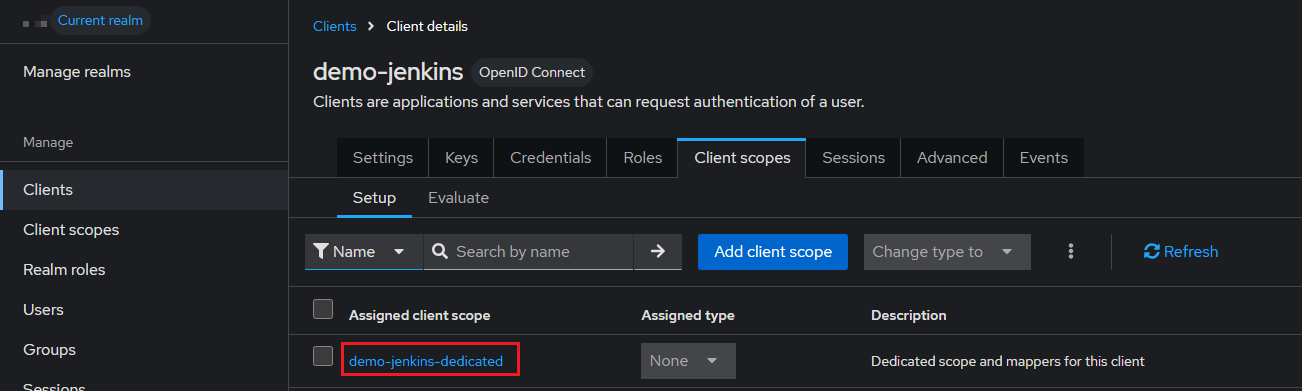
Task: Select the Setup sub-tab
Action: point(374,198)
